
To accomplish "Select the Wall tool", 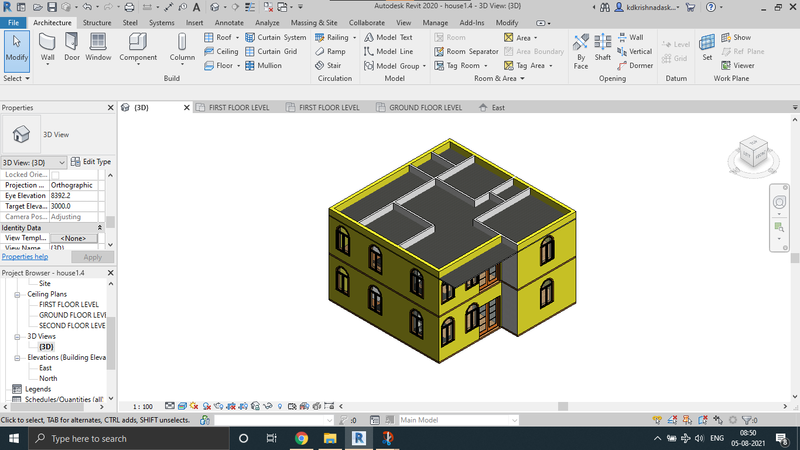I will (47, 48).
